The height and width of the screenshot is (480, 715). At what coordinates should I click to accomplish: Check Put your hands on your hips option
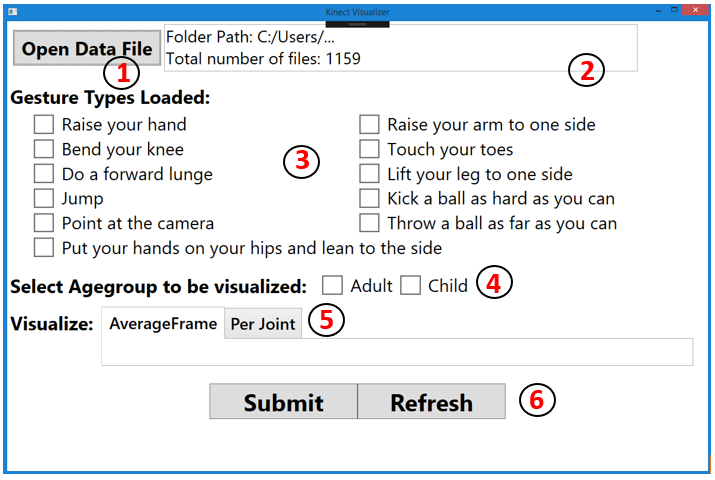point(44,247)
